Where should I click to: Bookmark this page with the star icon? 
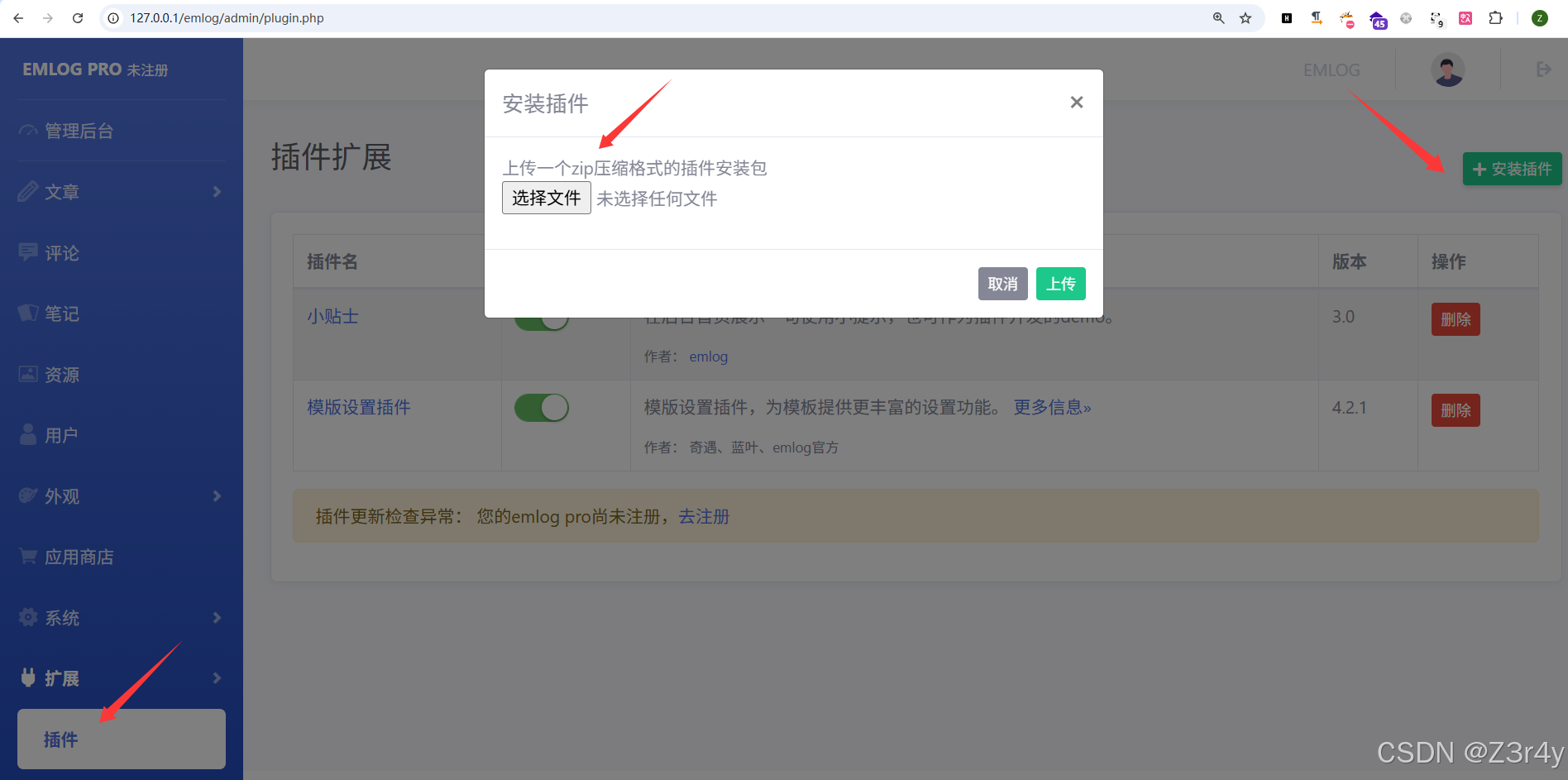tap(1245, 18)
